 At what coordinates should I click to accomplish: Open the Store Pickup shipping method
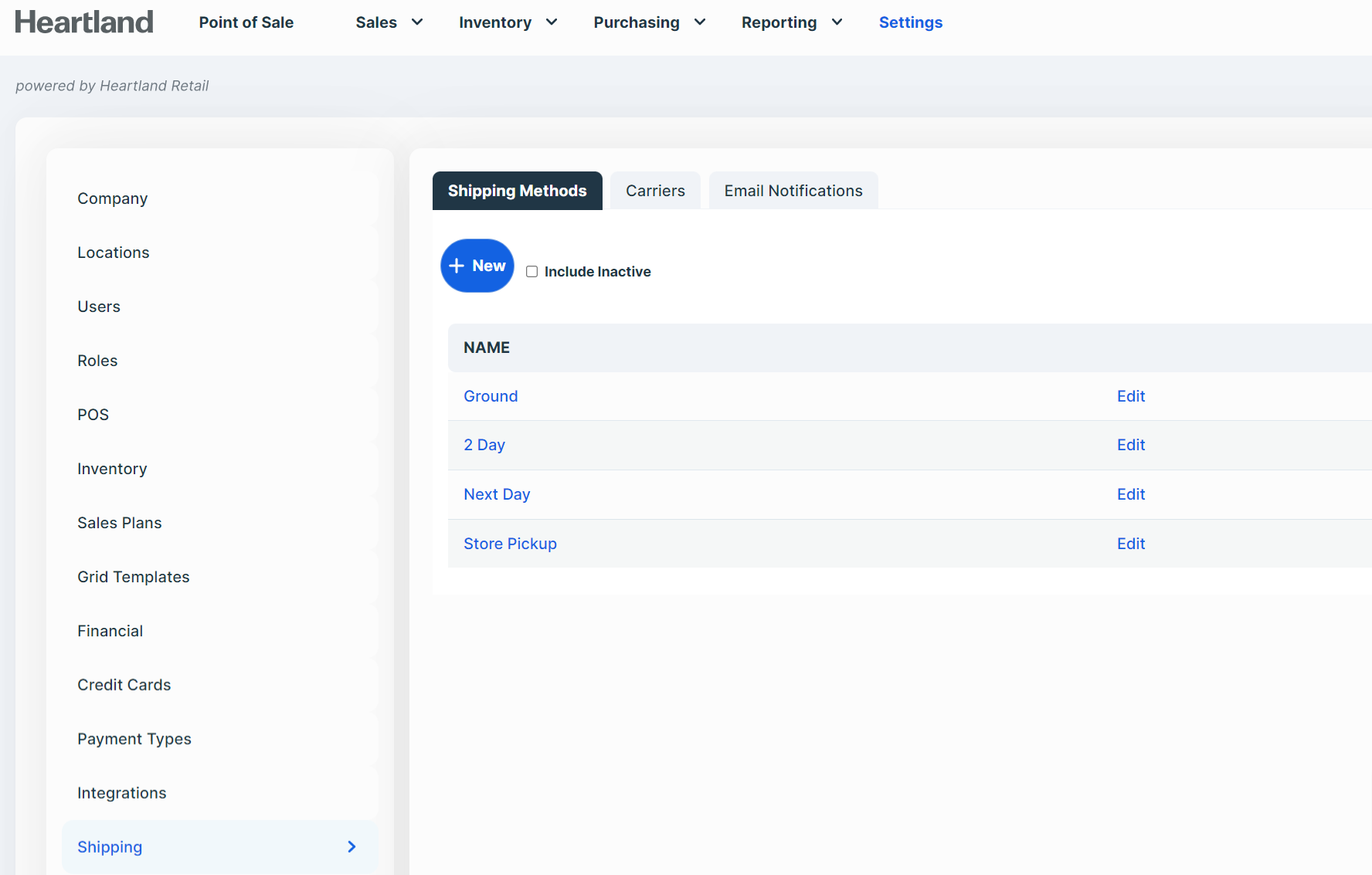click(510, 544)
